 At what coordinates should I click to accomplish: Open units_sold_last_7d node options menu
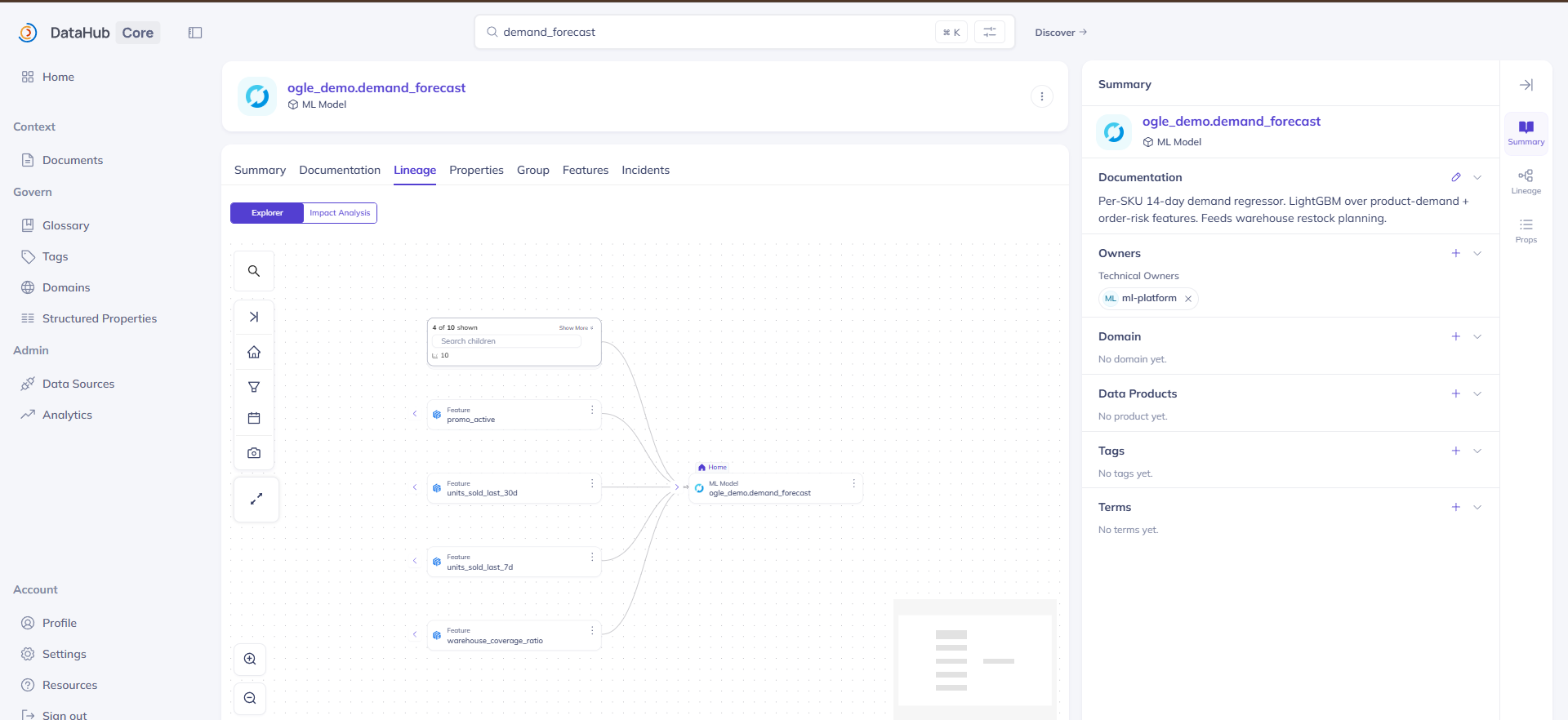[x=592, y=557]
